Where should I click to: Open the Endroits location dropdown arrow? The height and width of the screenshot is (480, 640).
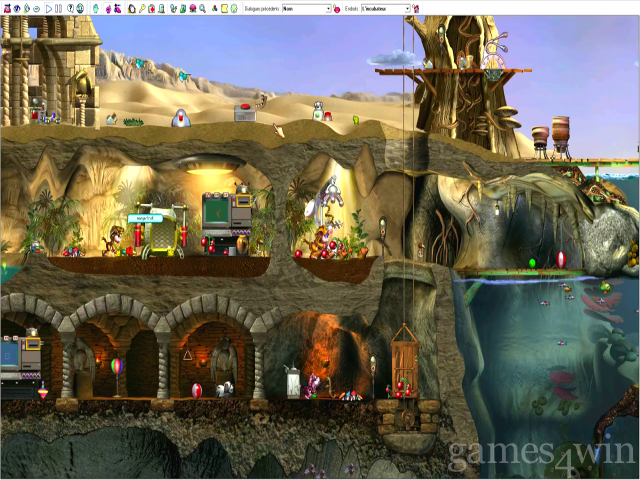[407, 8]
